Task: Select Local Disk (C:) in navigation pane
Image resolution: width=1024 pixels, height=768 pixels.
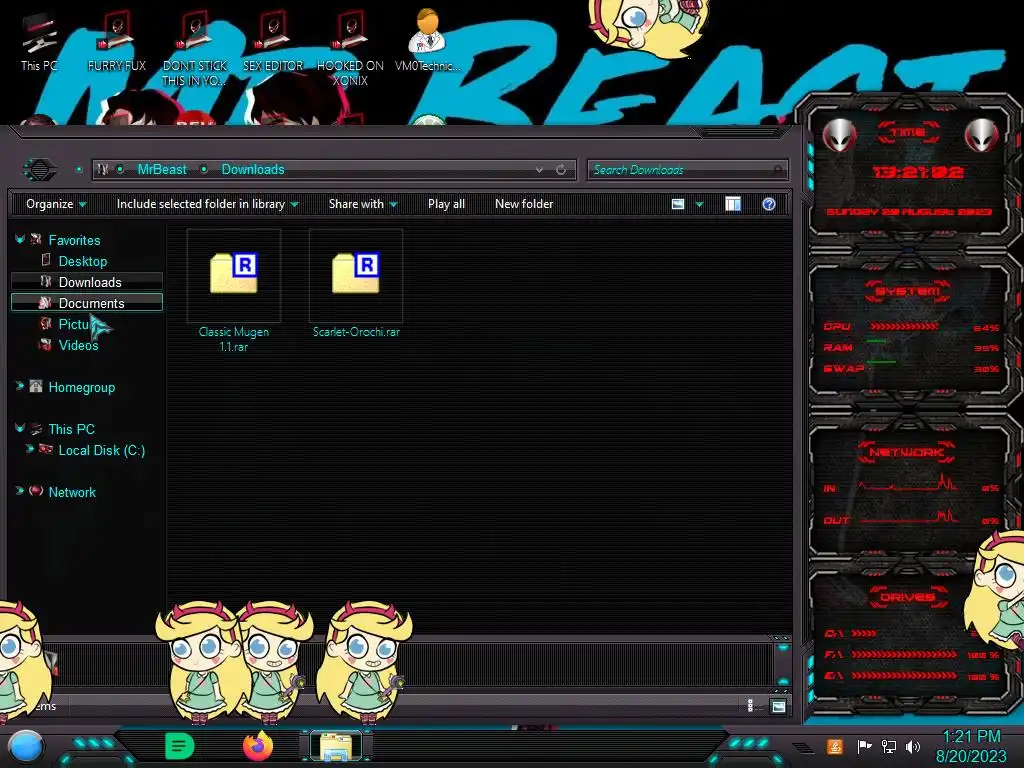Action: coord(102,451)
